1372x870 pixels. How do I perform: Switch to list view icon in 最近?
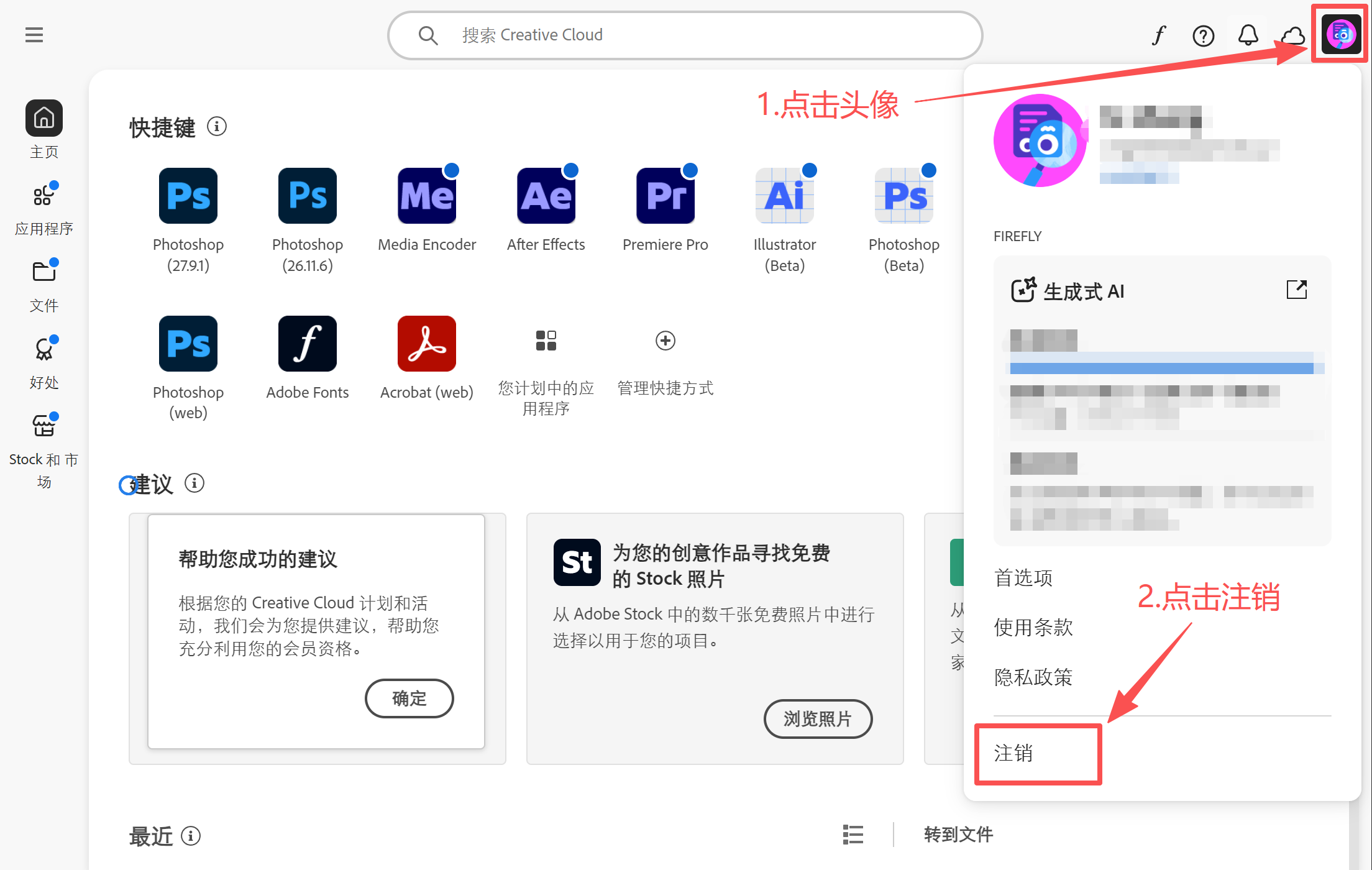853,835
